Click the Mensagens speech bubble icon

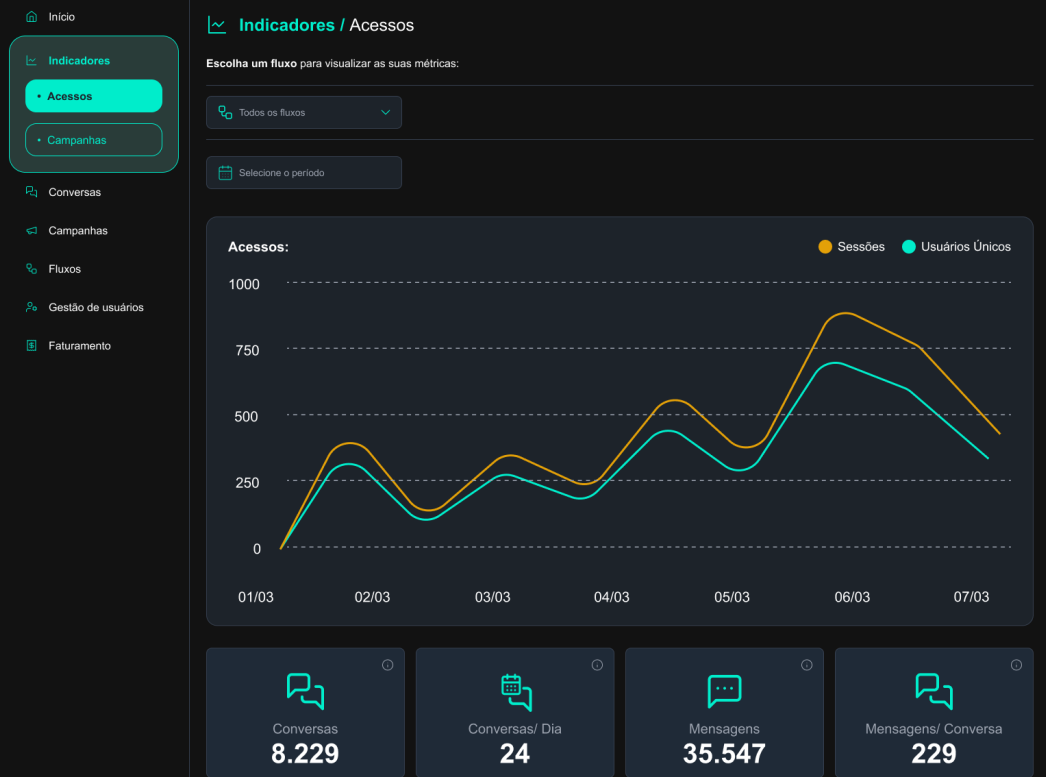[x=723, y=690]
